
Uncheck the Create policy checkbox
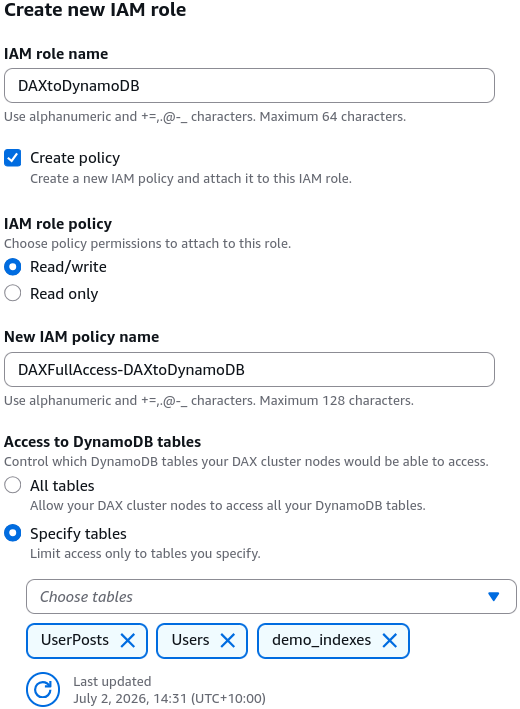[x=13, y=158]
